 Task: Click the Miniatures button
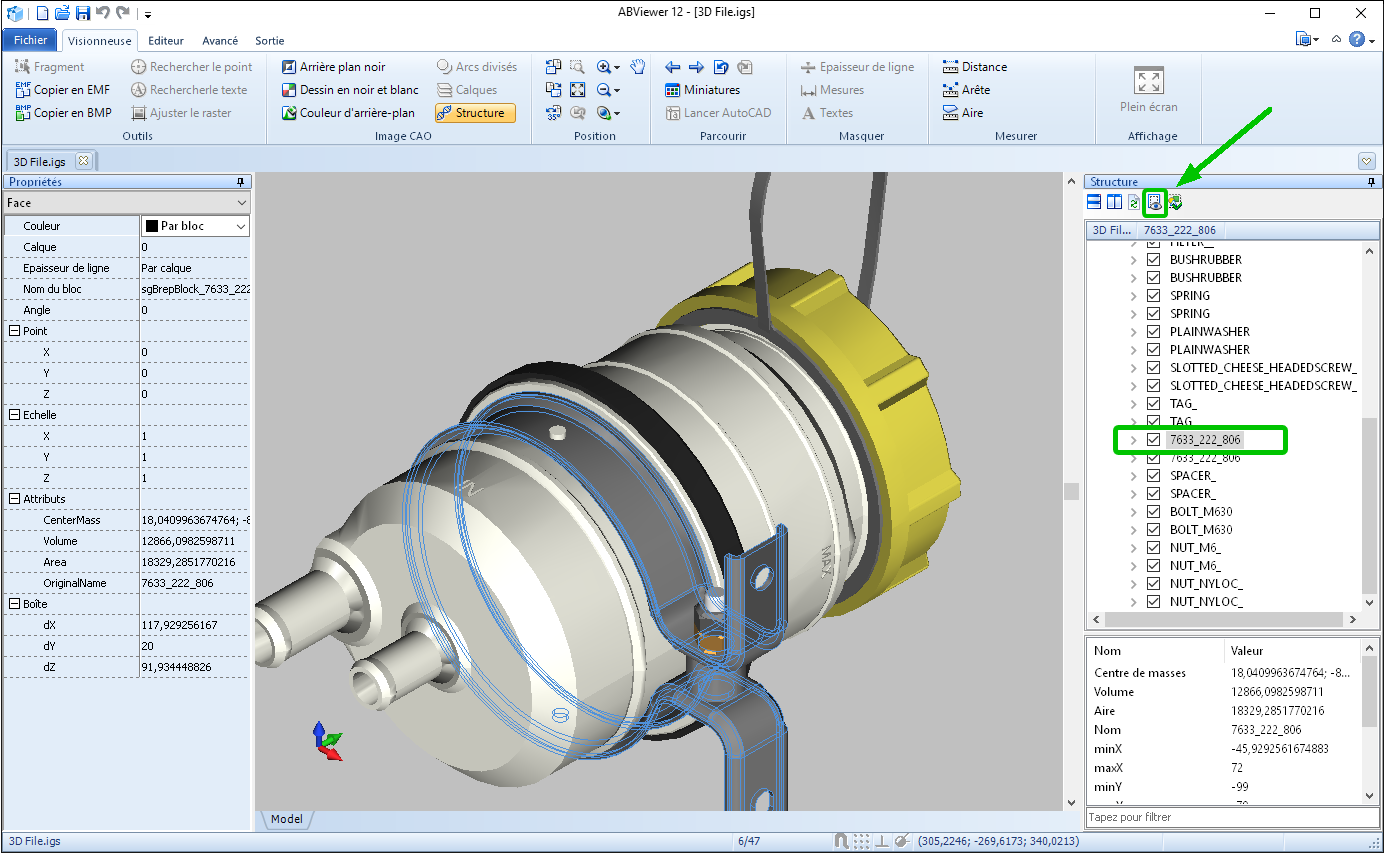pos(702,90)
